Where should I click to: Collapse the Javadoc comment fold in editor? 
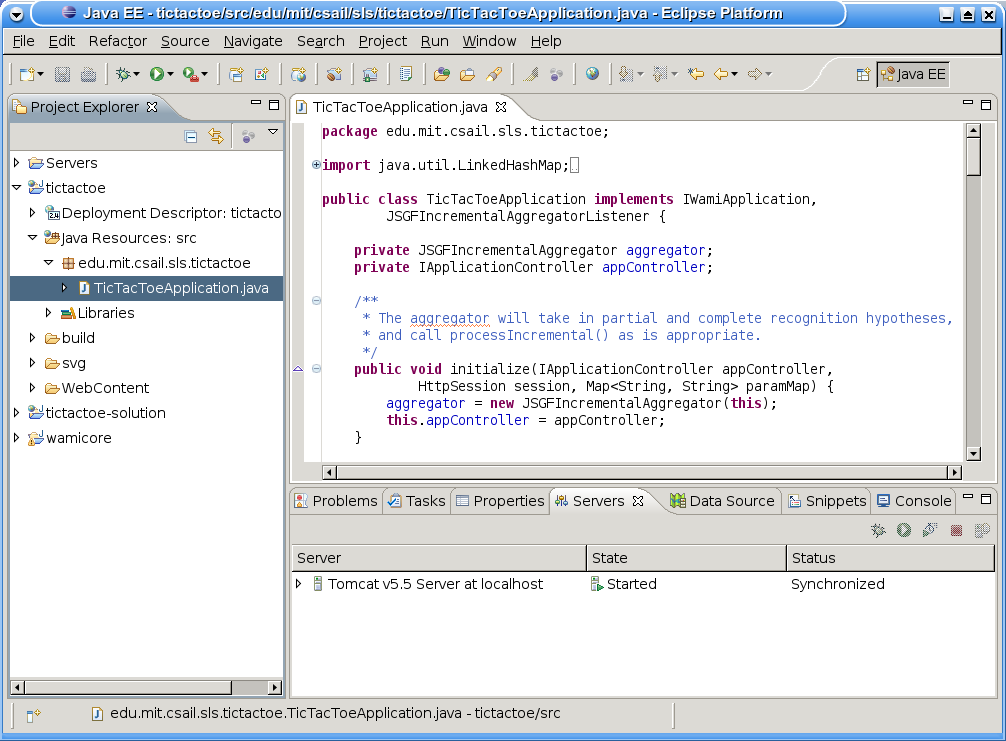[x=317, y=301]
